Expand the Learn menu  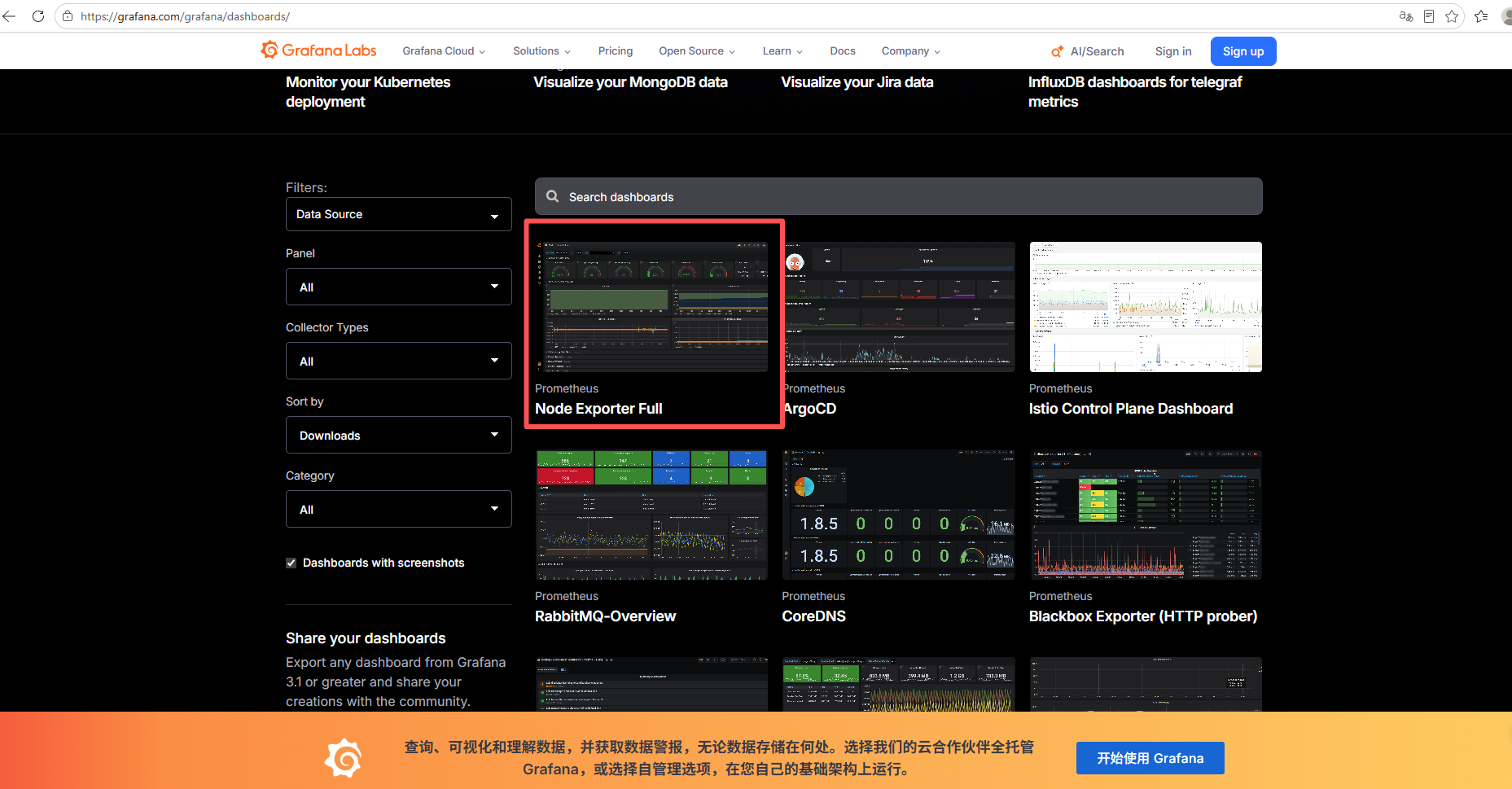tap(782, 50)
